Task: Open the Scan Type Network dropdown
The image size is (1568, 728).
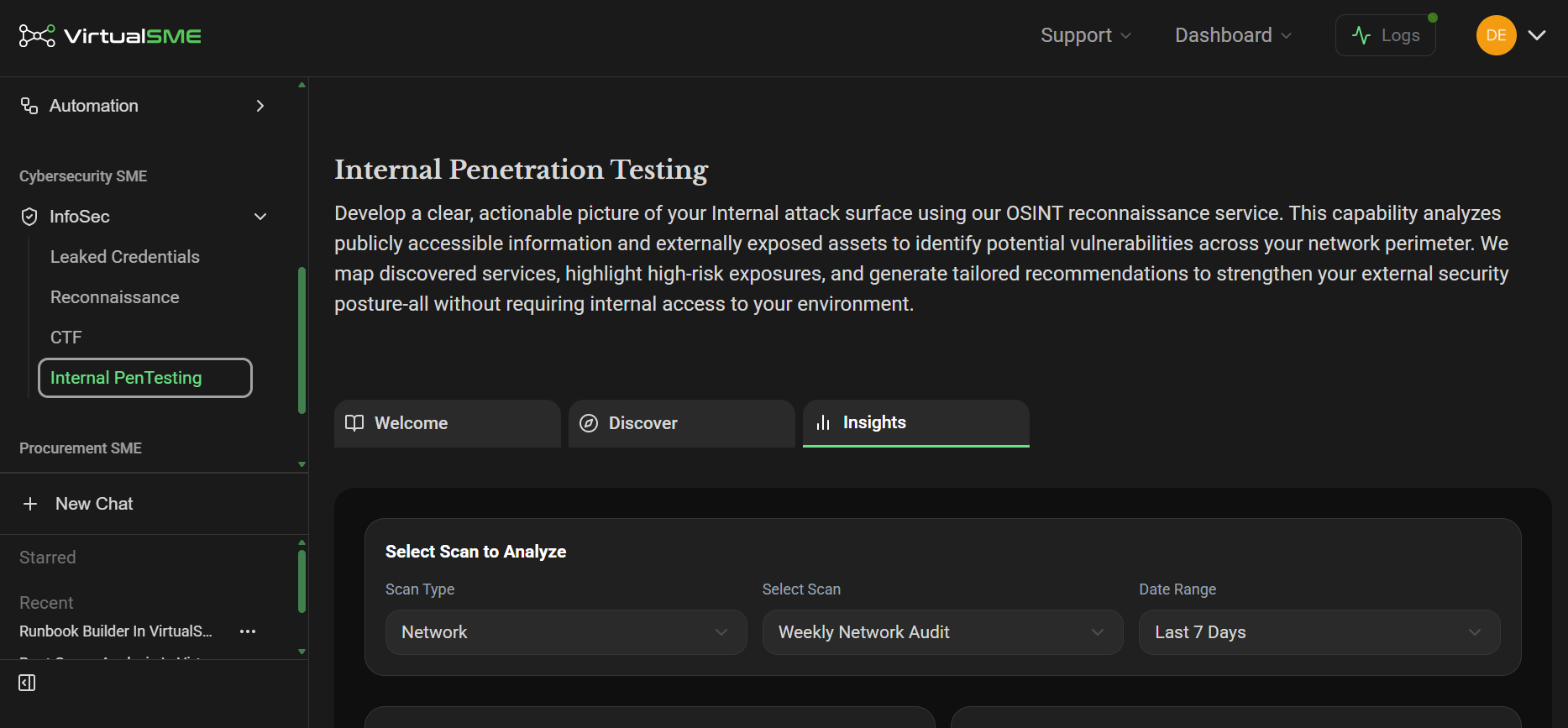Action: [x=566, y=632]
